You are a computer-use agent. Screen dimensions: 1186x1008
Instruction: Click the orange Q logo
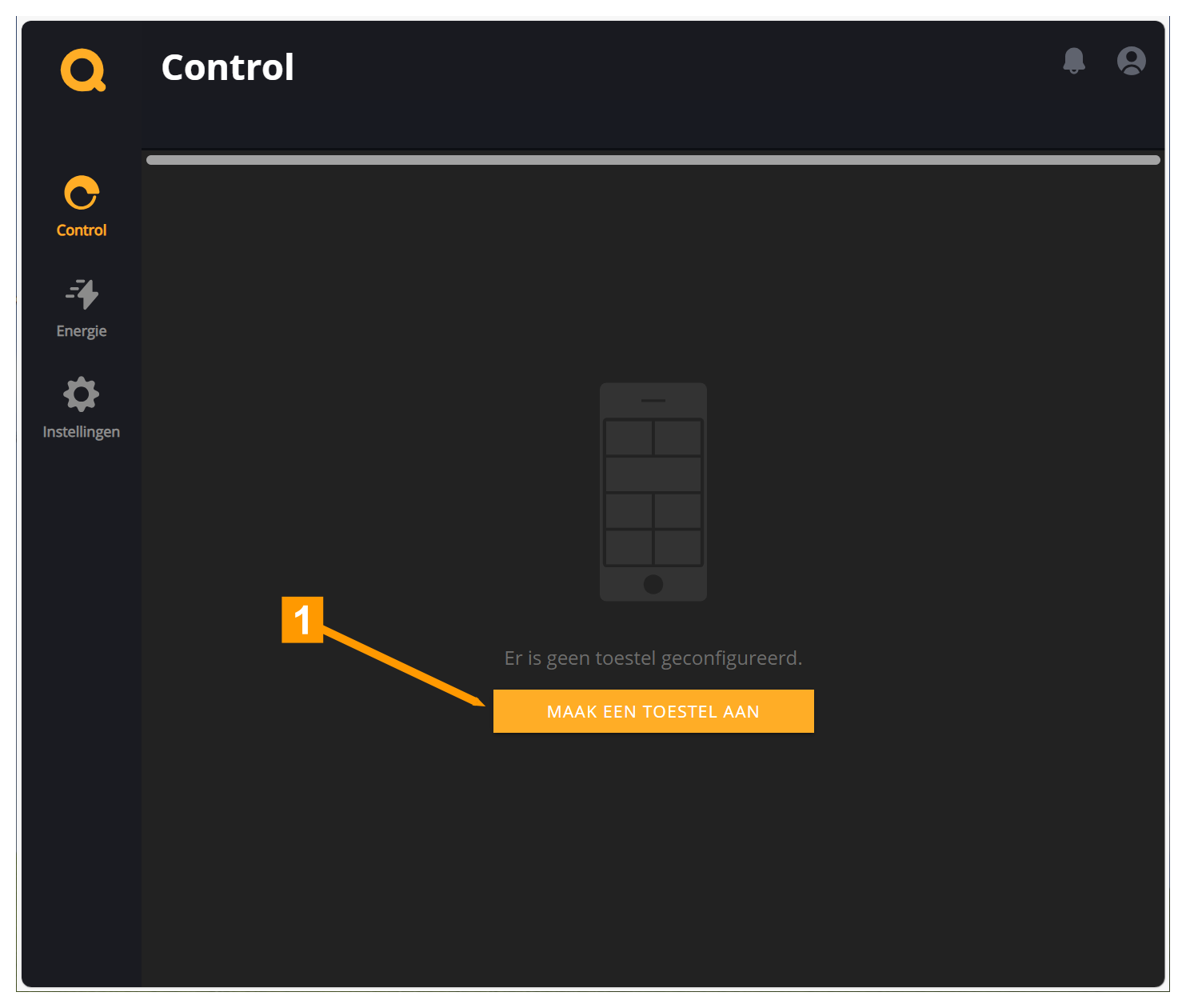coord(82,70)
